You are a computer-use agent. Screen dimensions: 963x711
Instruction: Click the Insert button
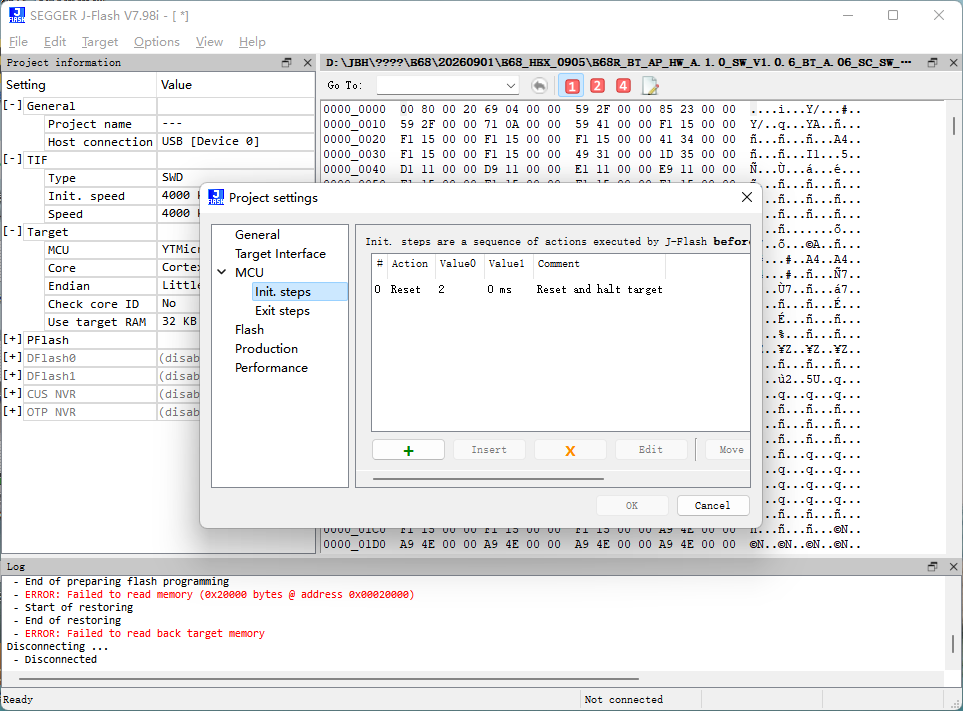[489, 450]
